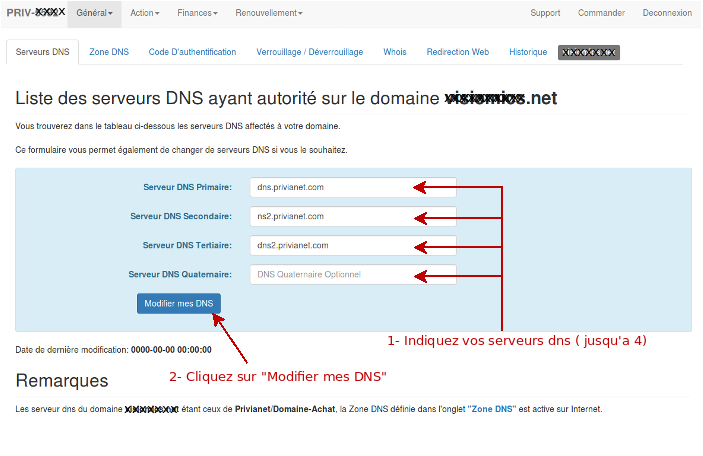This screenshot has height=456, width=703.
Task: Select the Serveurs DNS tab
Action: click(43, 52)
